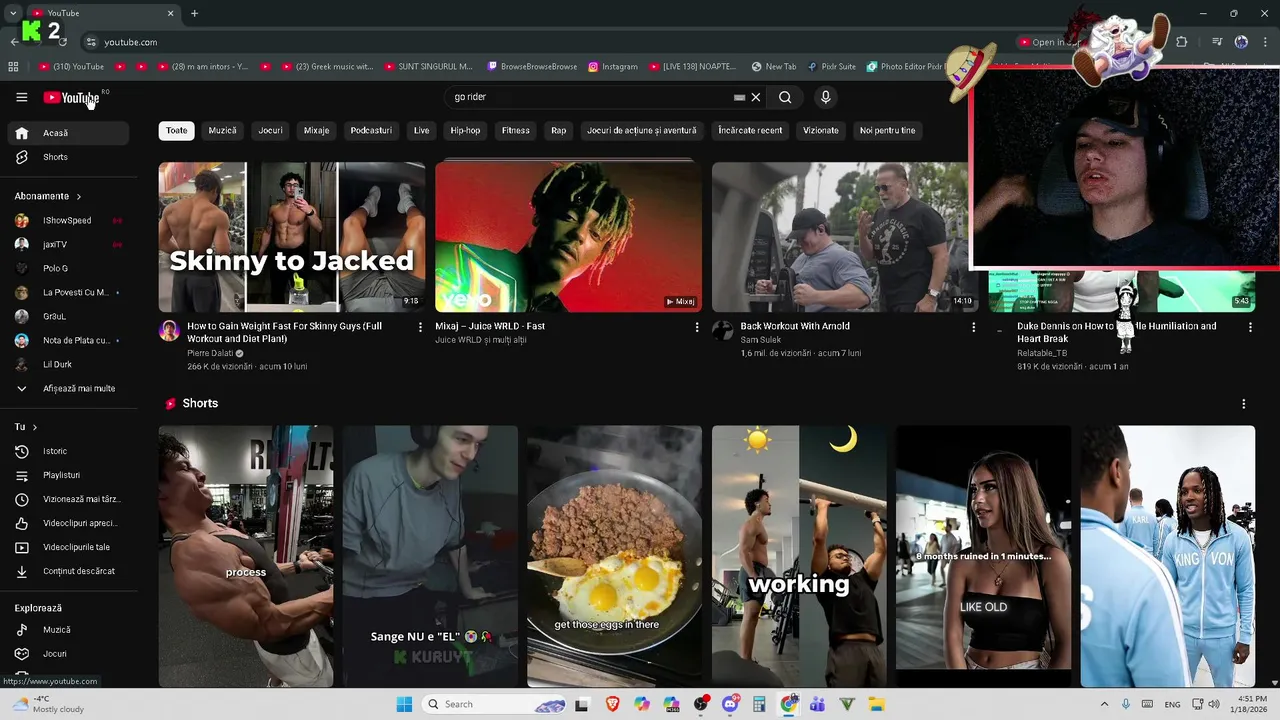Open options for How to Gain Weight video
Viewport: 1280px width, 720px height.
[420, 327]
